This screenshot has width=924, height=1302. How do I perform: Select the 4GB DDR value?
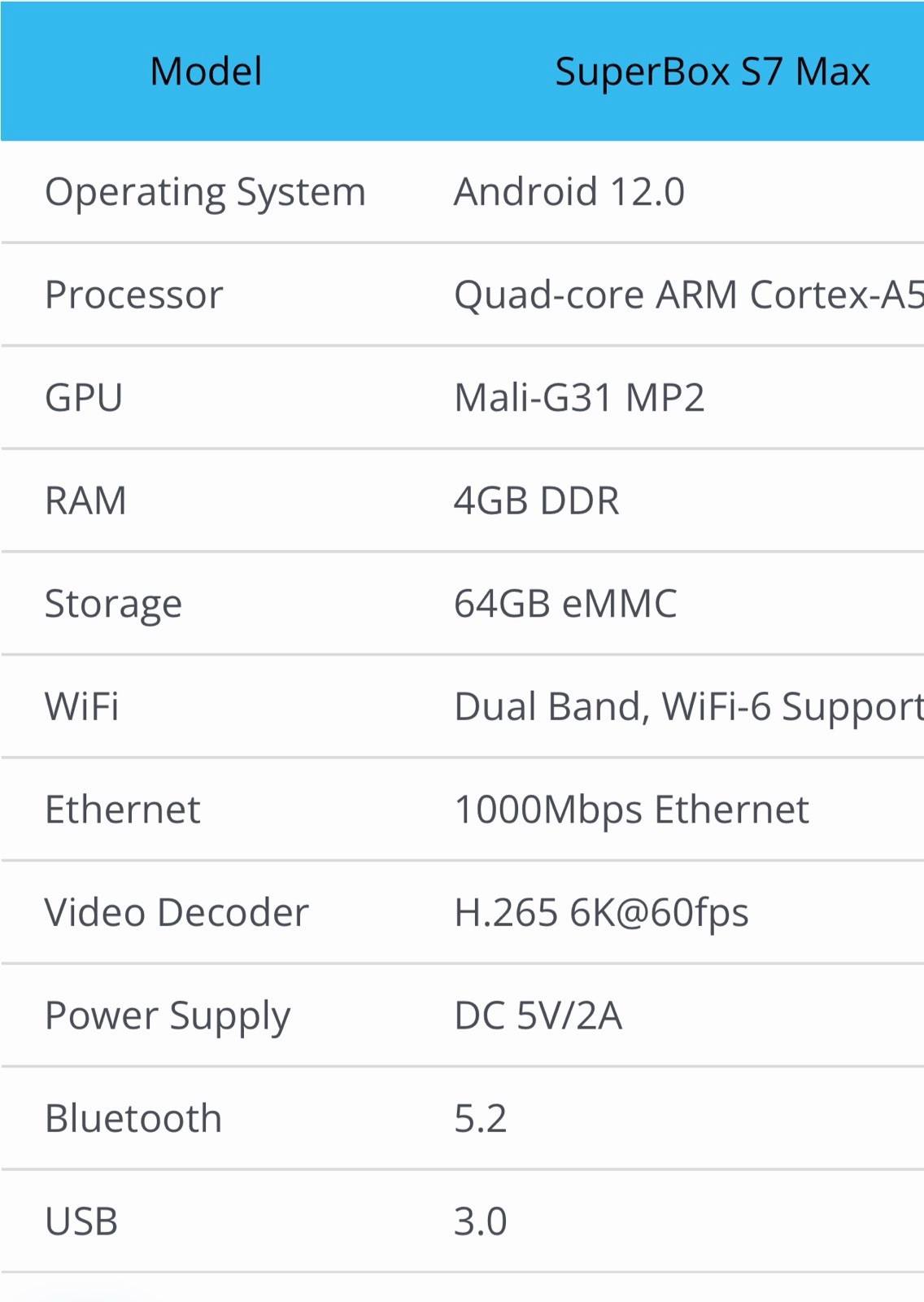point(536,500)
